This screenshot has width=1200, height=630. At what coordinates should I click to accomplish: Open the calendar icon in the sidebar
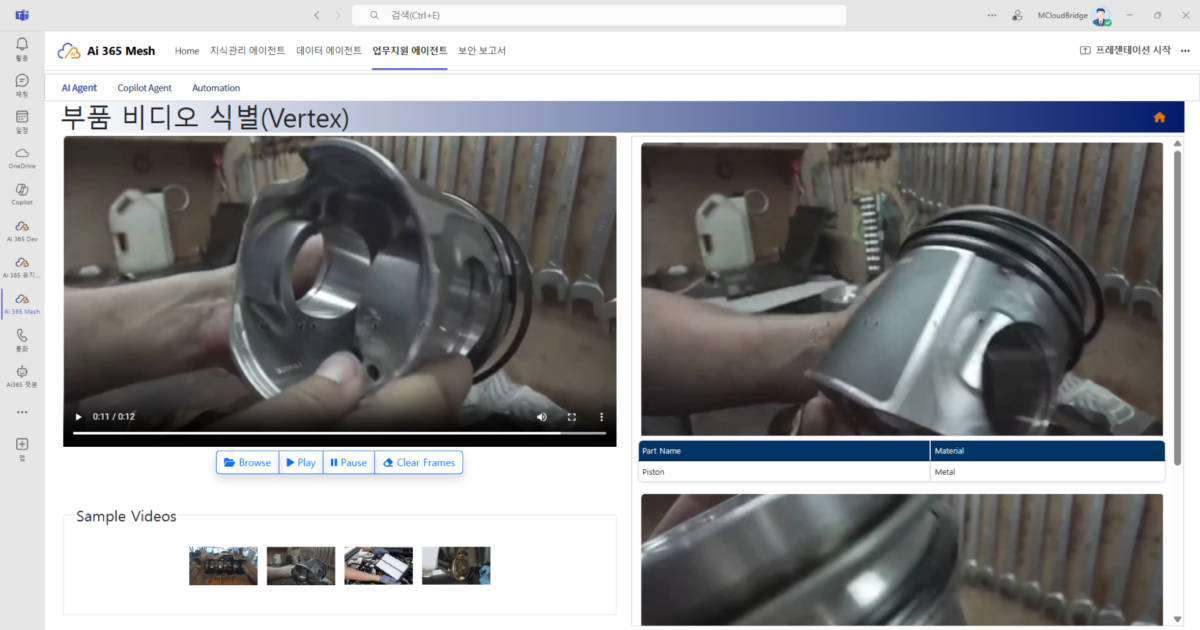coord(22,119)
